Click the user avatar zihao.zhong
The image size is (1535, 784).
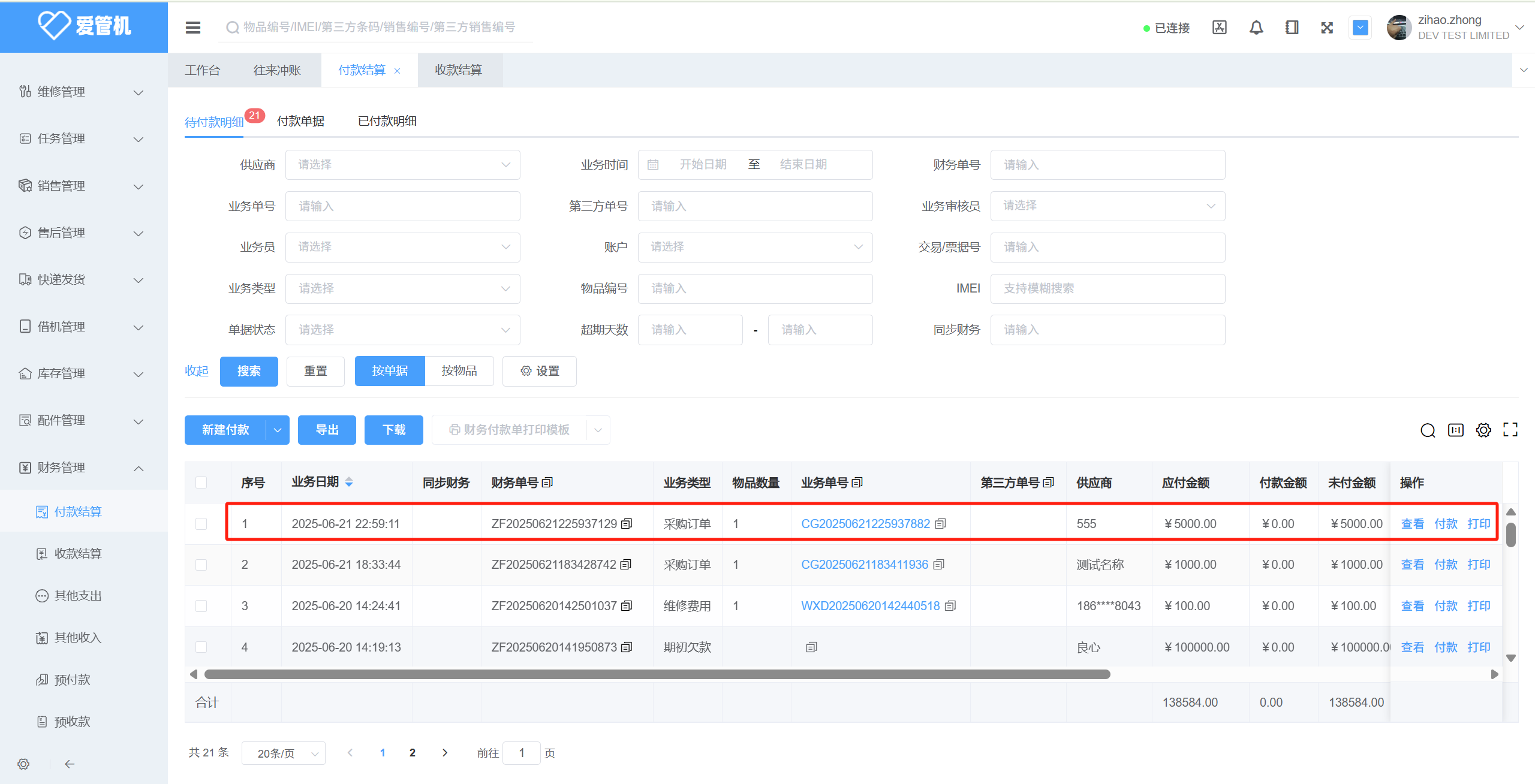[x=1399, y=28]
